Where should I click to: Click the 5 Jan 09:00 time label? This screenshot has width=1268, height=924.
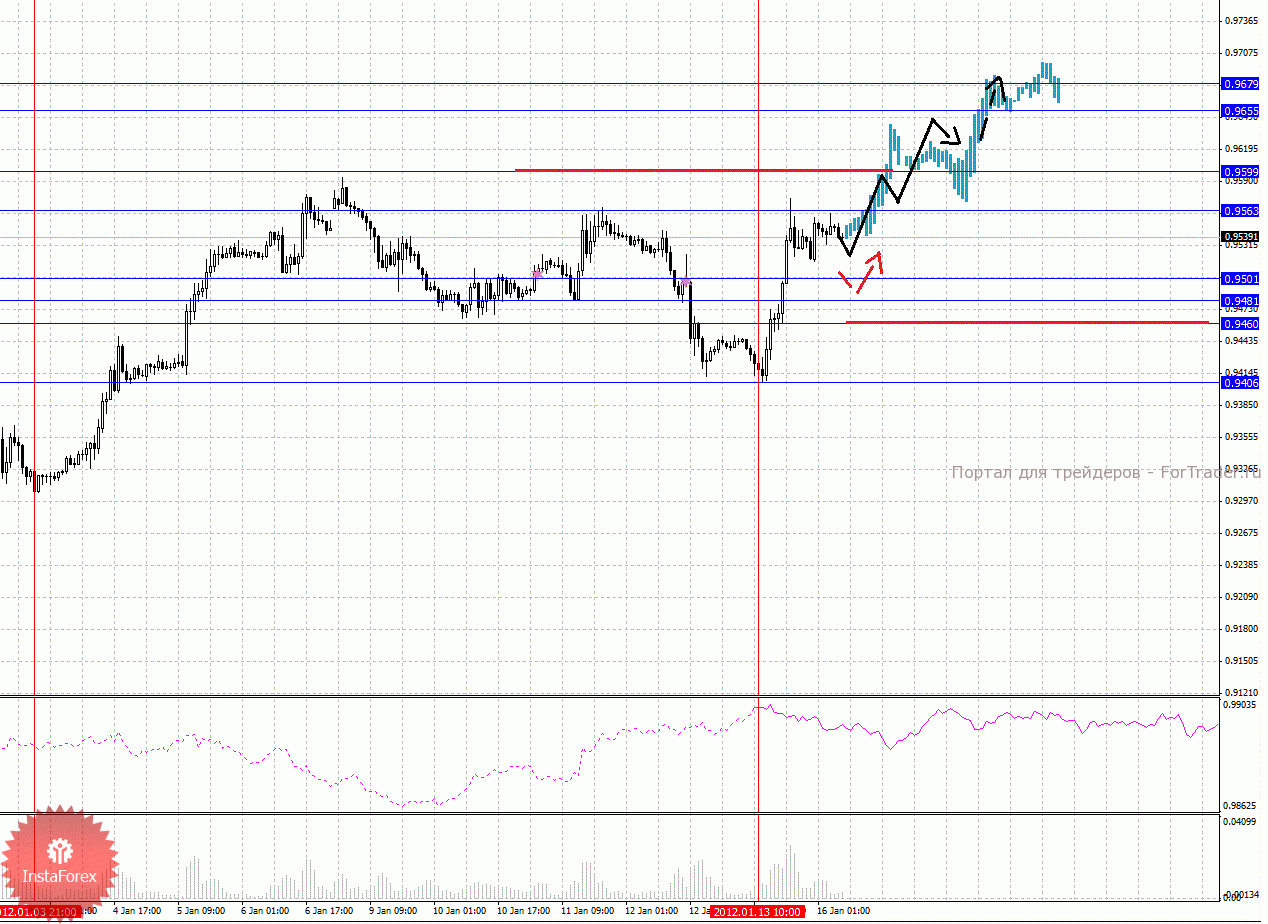201,911
